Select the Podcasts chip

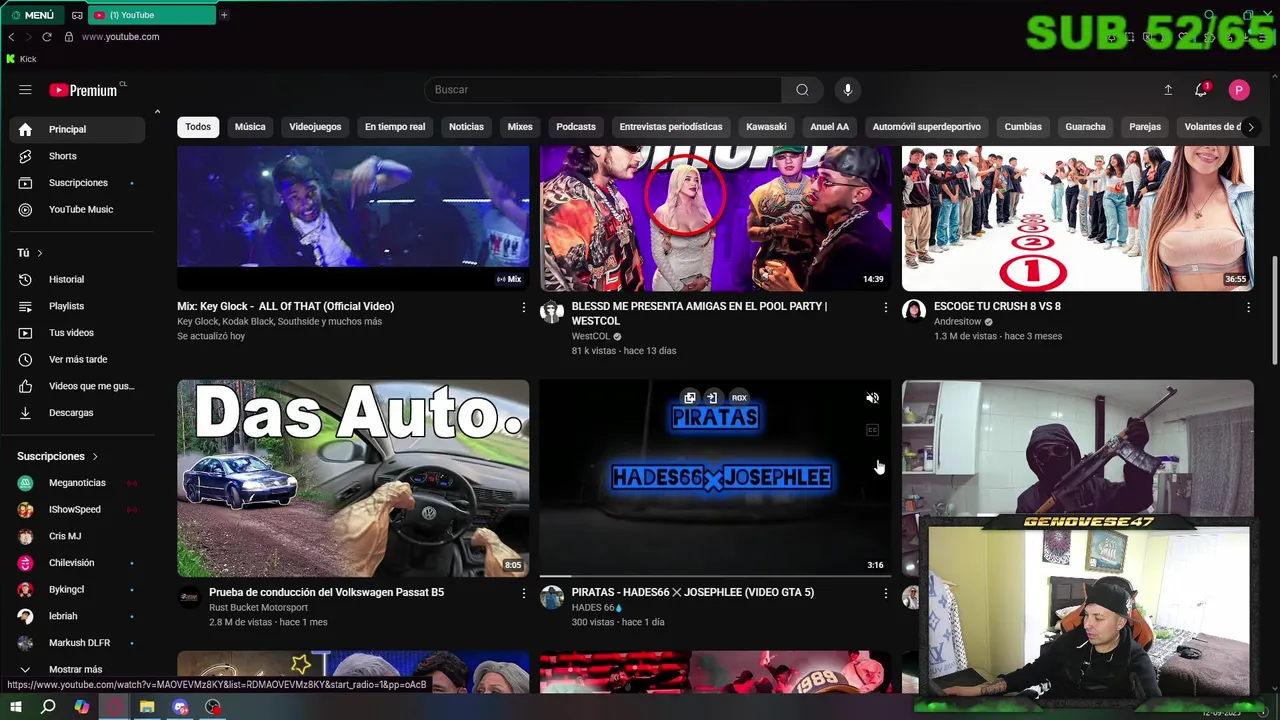(x=576, y=127)
